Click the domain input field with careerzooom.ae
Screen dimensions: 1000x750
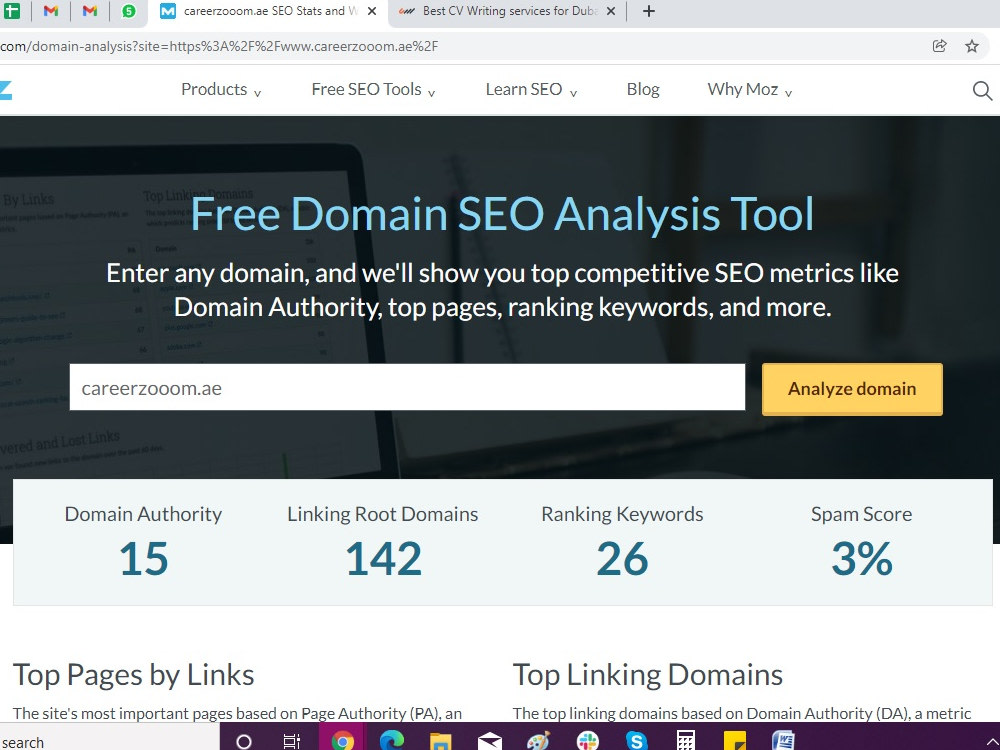pyautogui.click(x=407, y=387)
